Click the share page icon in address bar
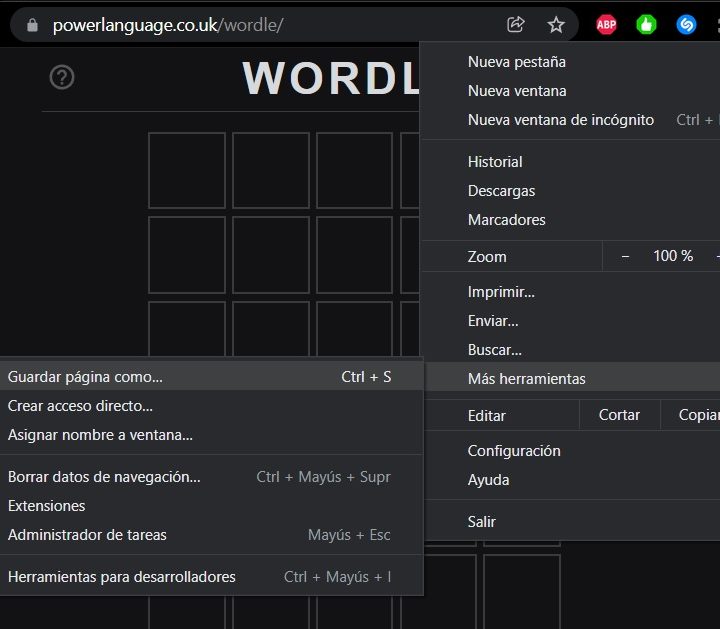The image size is (720, 629). point(516,25)
